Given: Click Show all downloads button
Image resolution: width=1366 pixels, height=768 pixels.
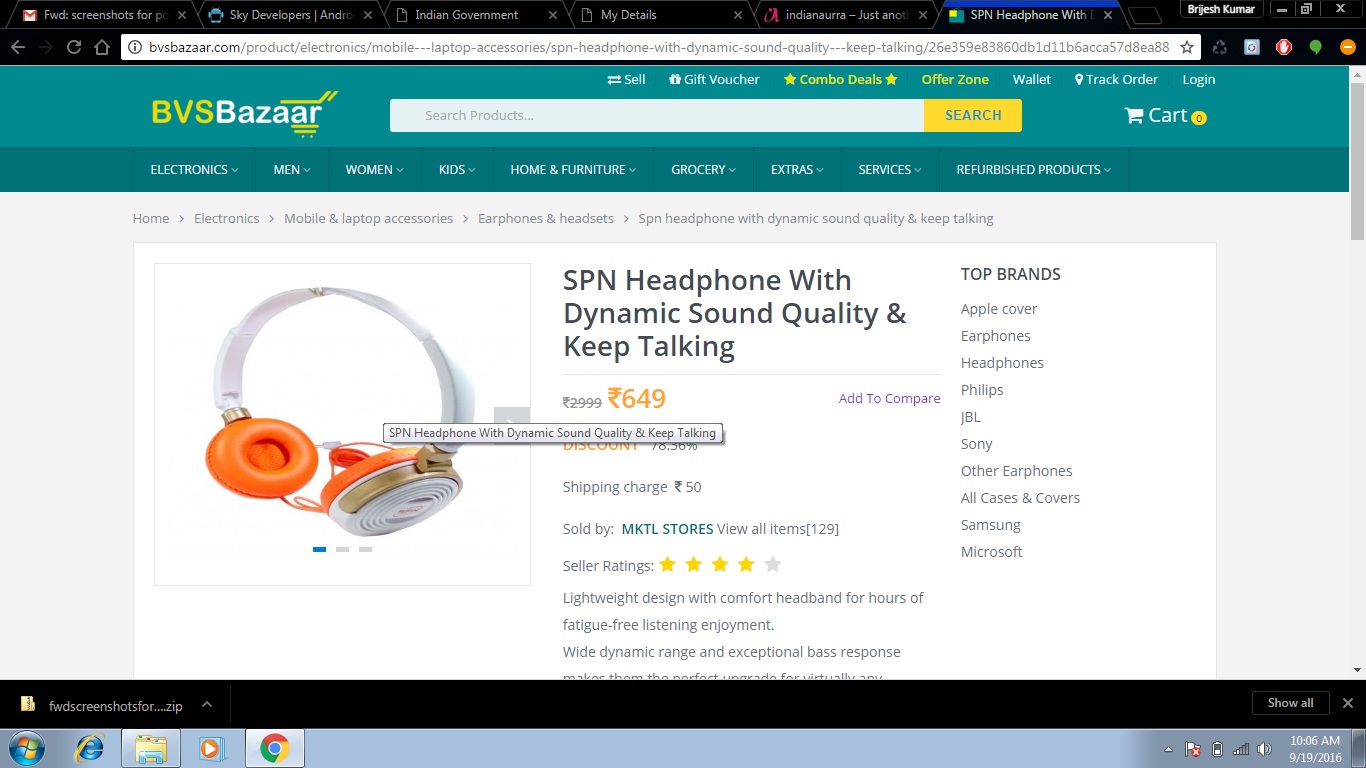Looking at the screenshot, I should click(x=1290, y=703).
